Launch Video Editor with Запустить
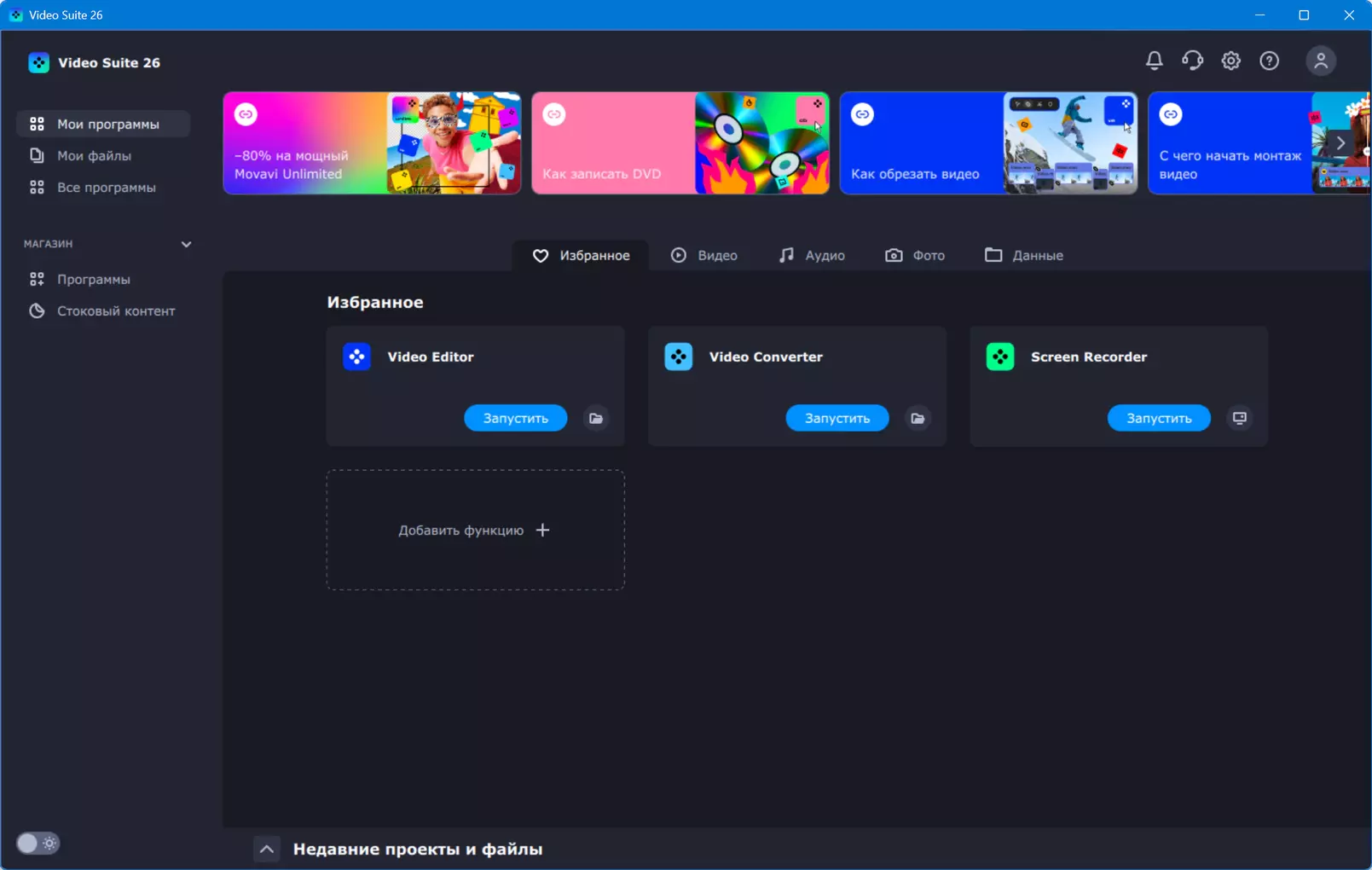 [516, 418]
